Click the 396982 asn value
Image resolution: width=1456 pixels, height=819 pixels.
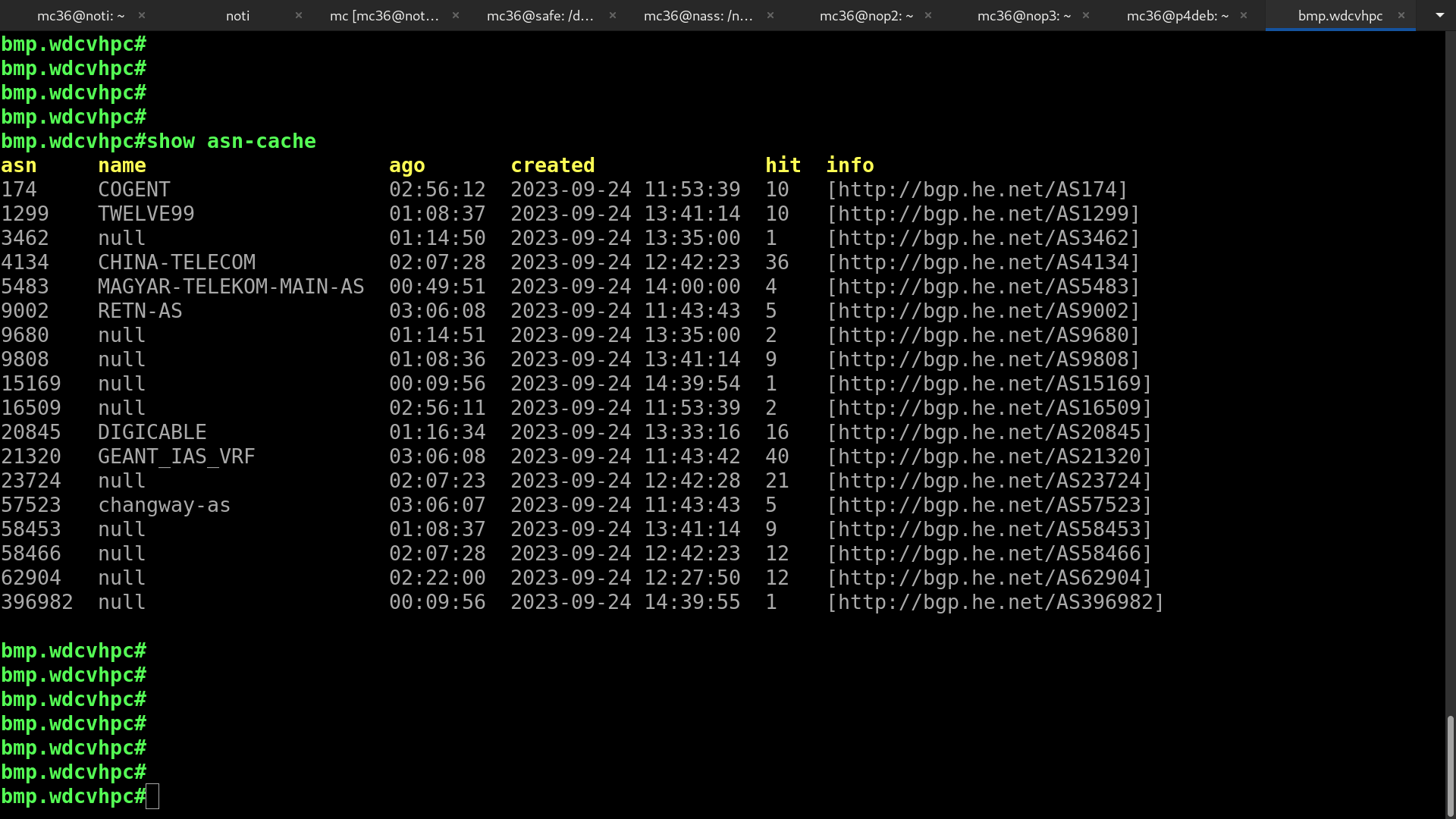pos(37,602)
